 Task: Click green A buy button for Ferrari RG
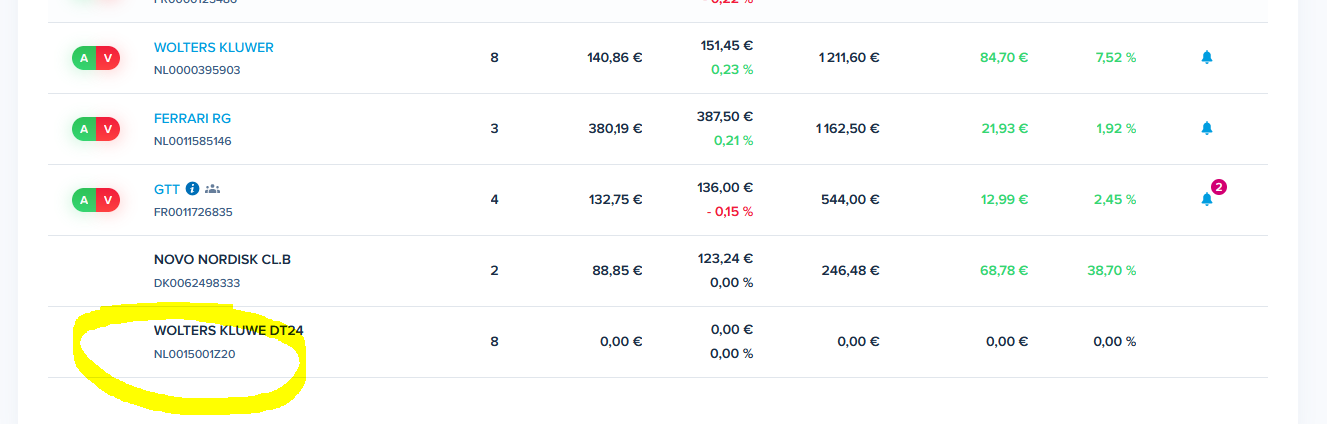[84, 129]
